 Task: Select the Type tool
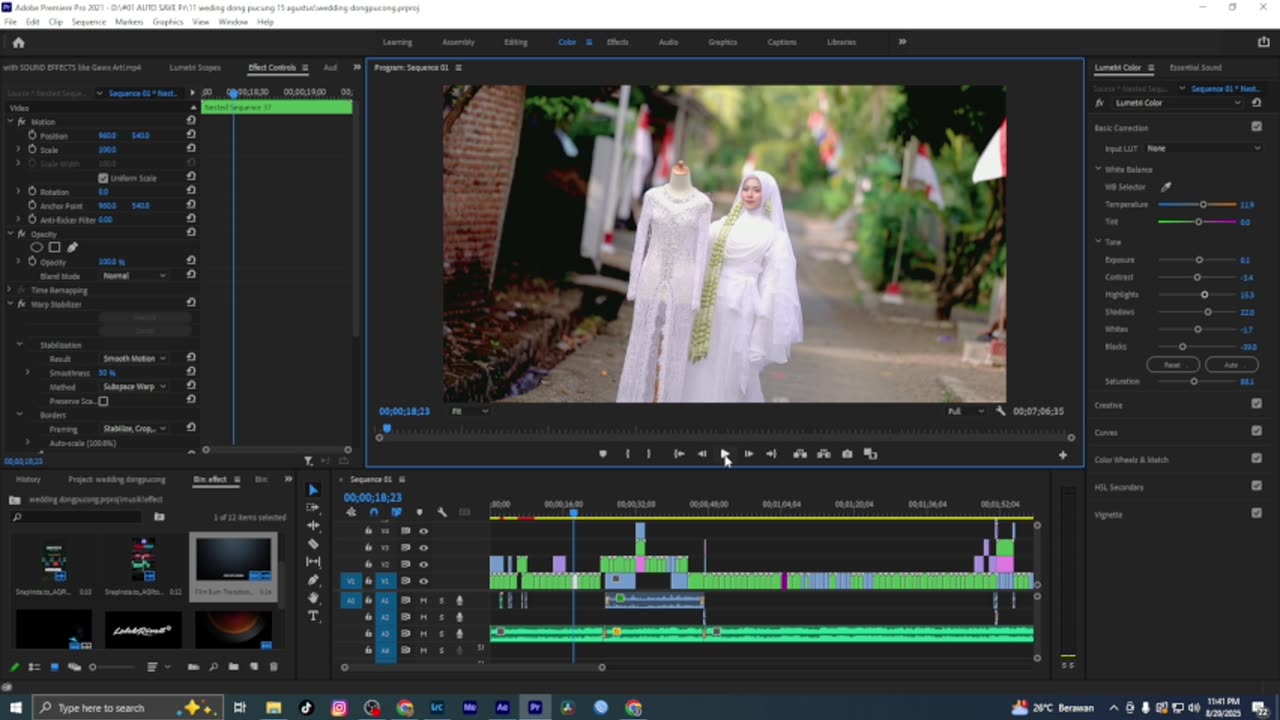tap(313, 616)
